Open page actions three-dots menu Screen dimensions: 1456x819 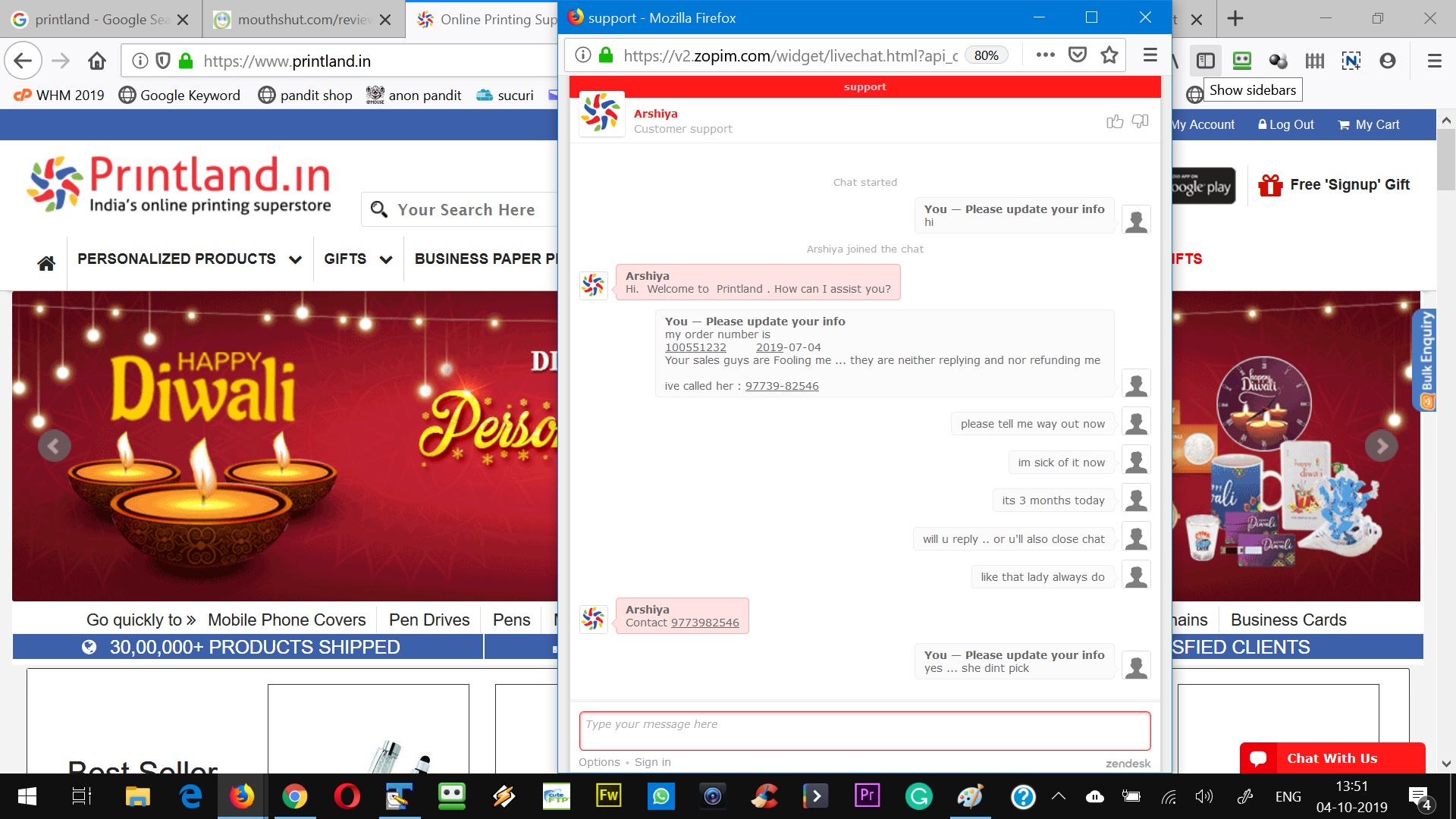tap(1046, 55)
